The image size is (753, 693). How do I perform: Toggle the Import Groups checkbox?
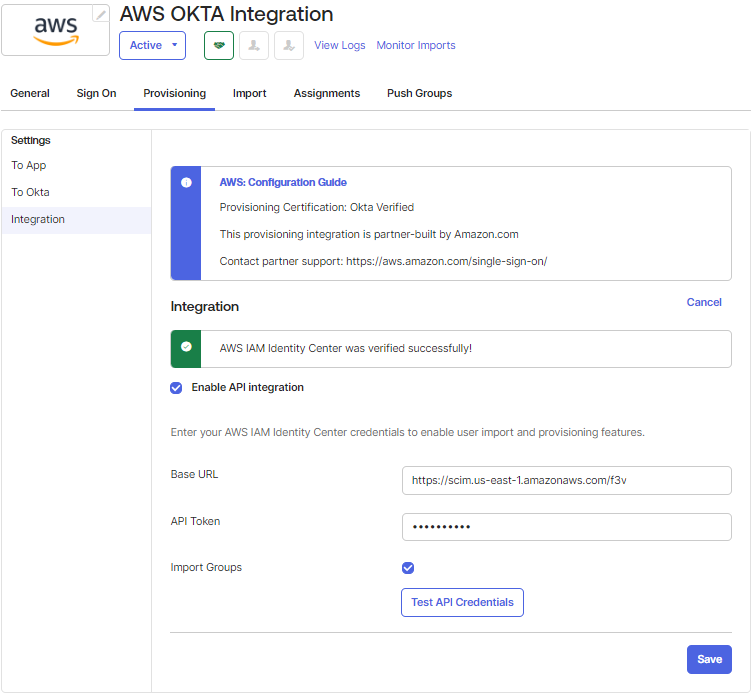coord(408,568)
